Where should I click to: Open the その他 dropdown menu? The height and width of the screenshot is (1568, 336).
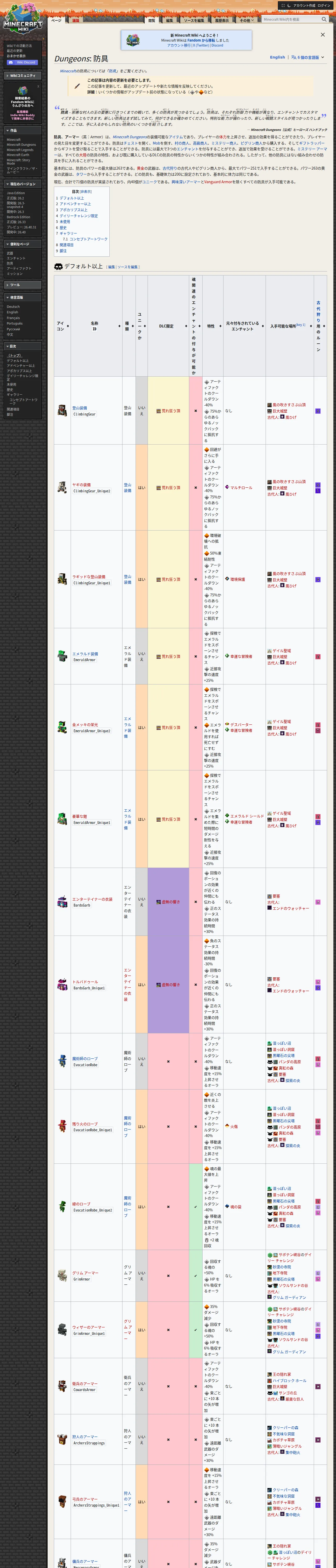tap(246, 20)
